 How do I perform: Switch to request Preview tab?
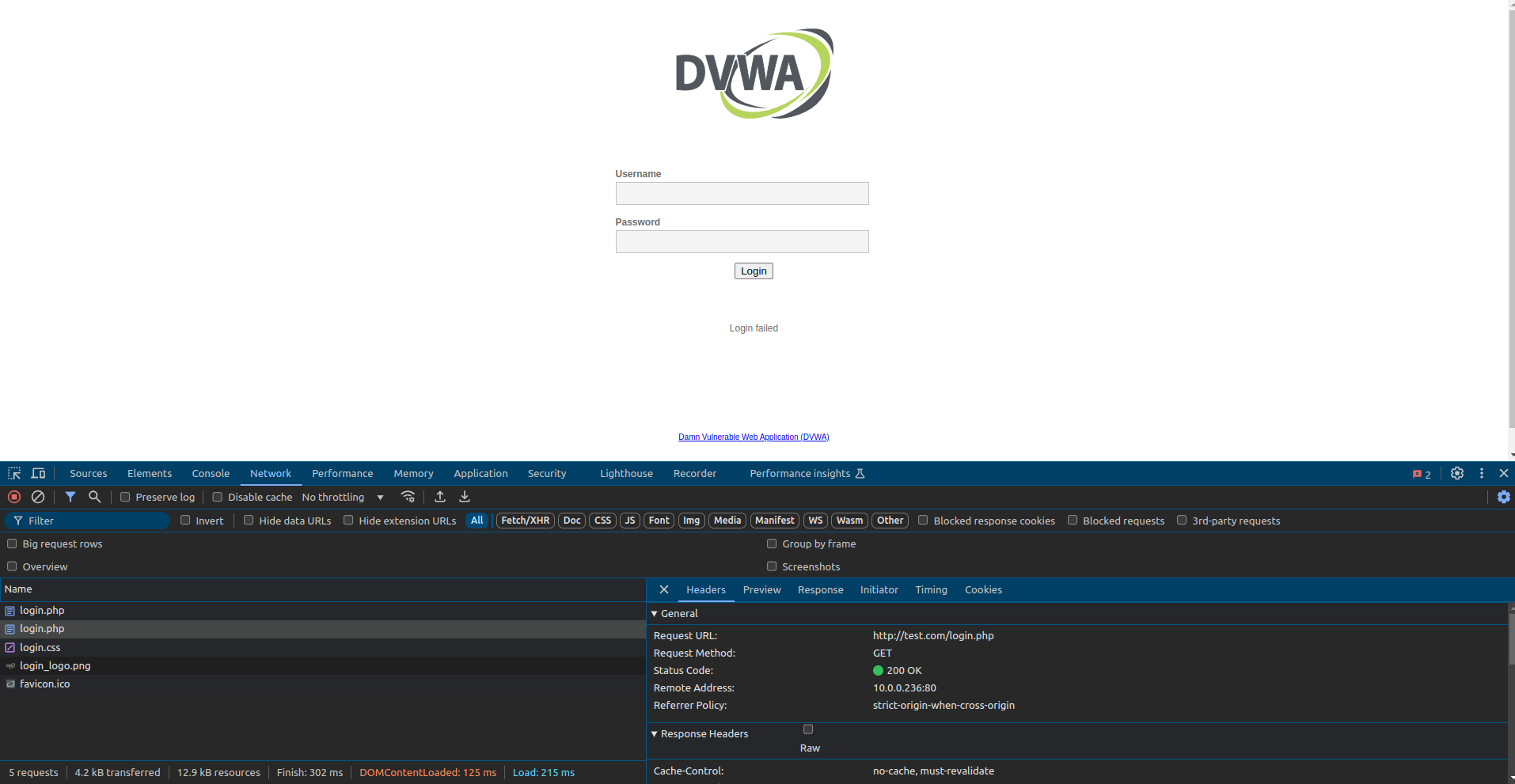click(762, 589)
